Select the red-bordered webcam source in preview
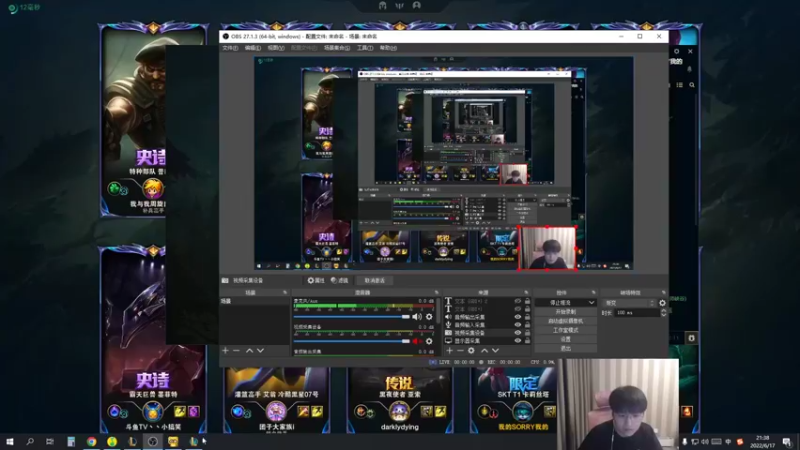 pyautogui.click(x=547, y=248)
